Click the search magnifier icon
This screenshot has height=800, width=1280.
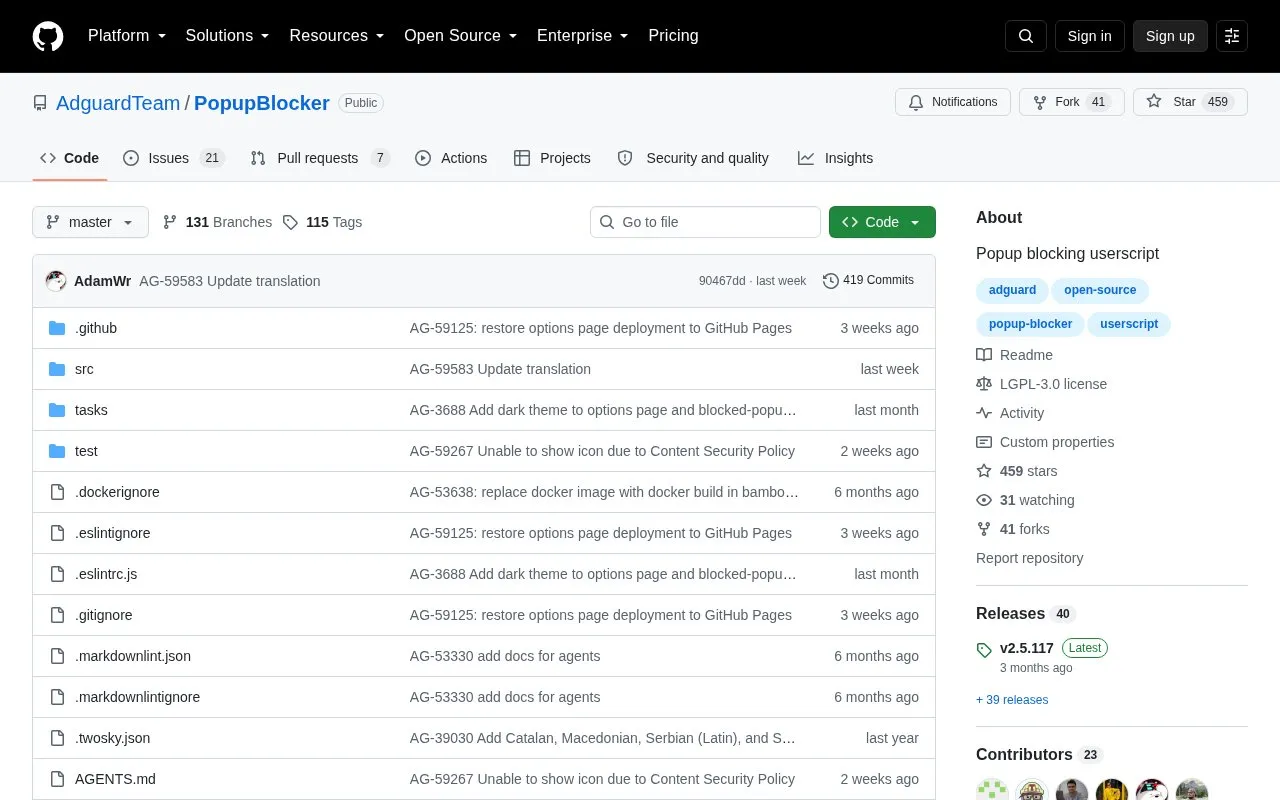[1026, 36]
